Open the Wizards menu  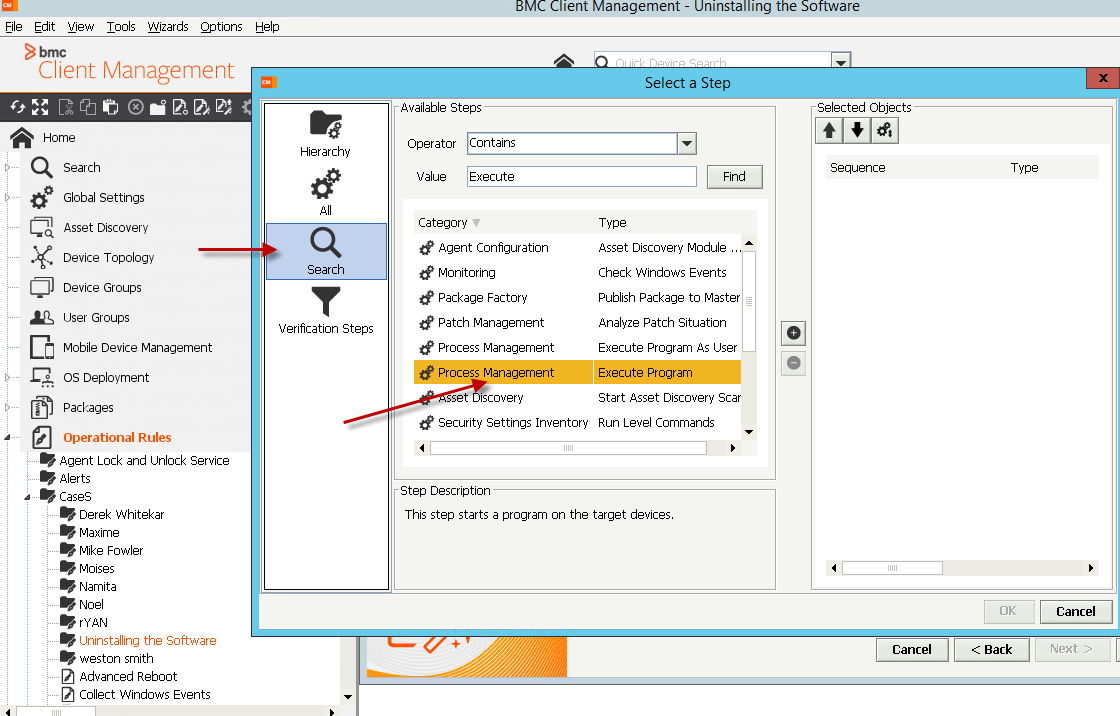pos(168,26)
